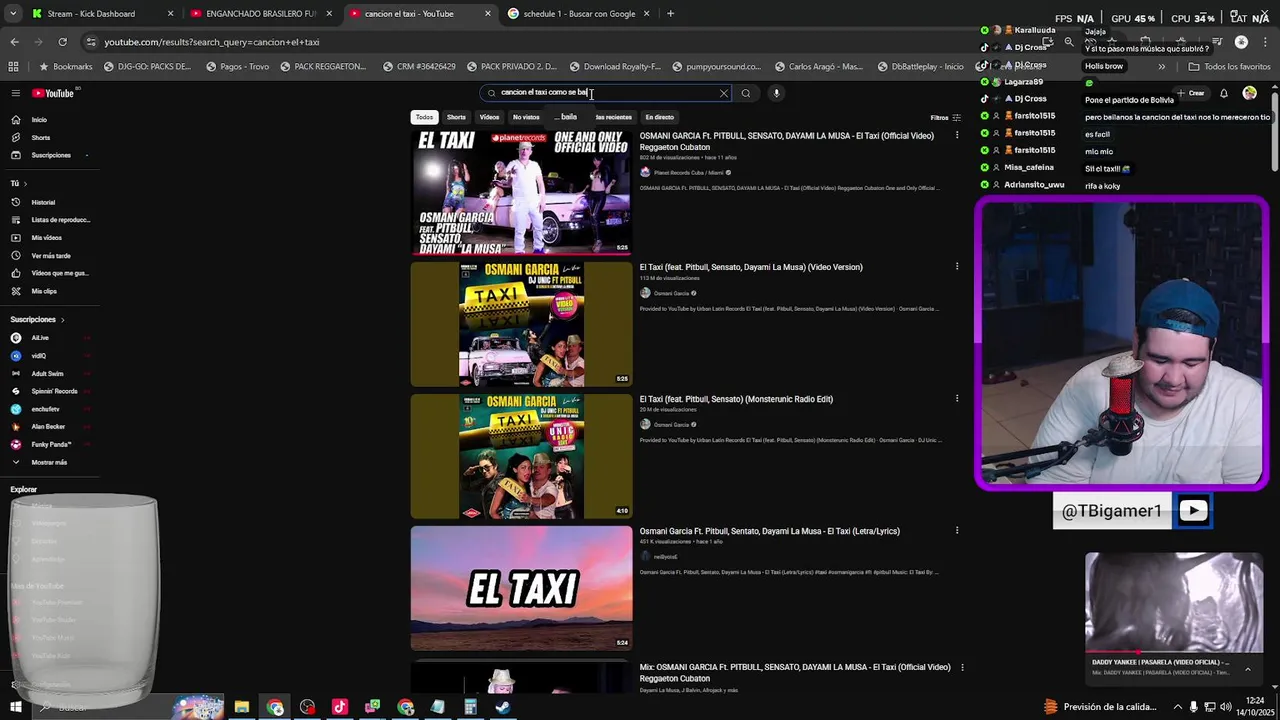The width and height of the screenshot is (1280, 720).
Task: Open the El Taxi Letra/Lyrics thumbnail
Action: pos(521,588)
